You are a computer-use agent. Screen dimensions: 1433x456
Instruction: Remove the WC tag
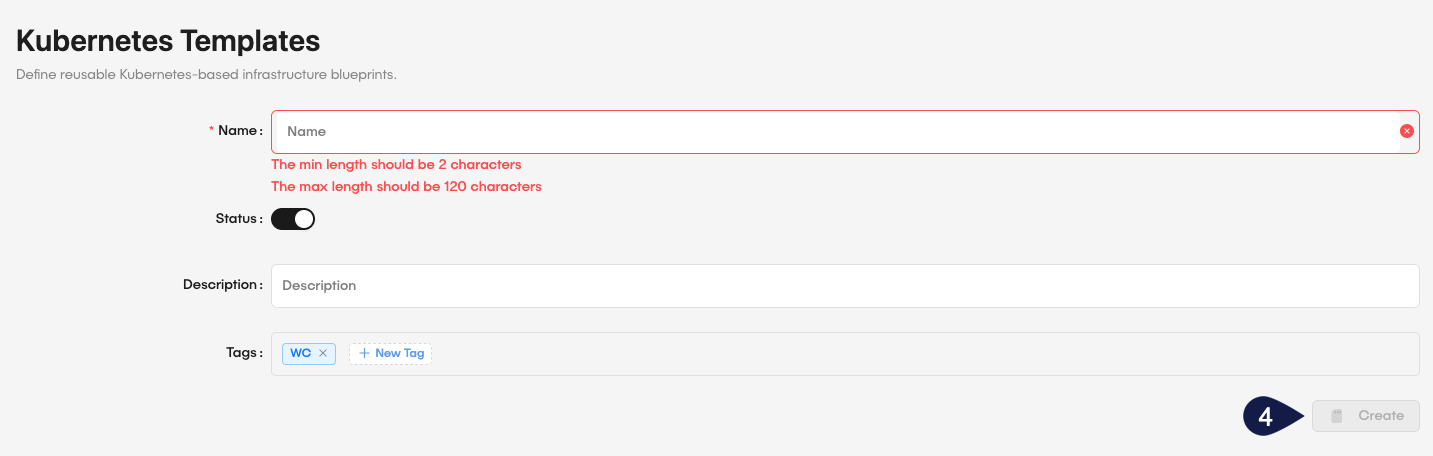tap(323, 353)
